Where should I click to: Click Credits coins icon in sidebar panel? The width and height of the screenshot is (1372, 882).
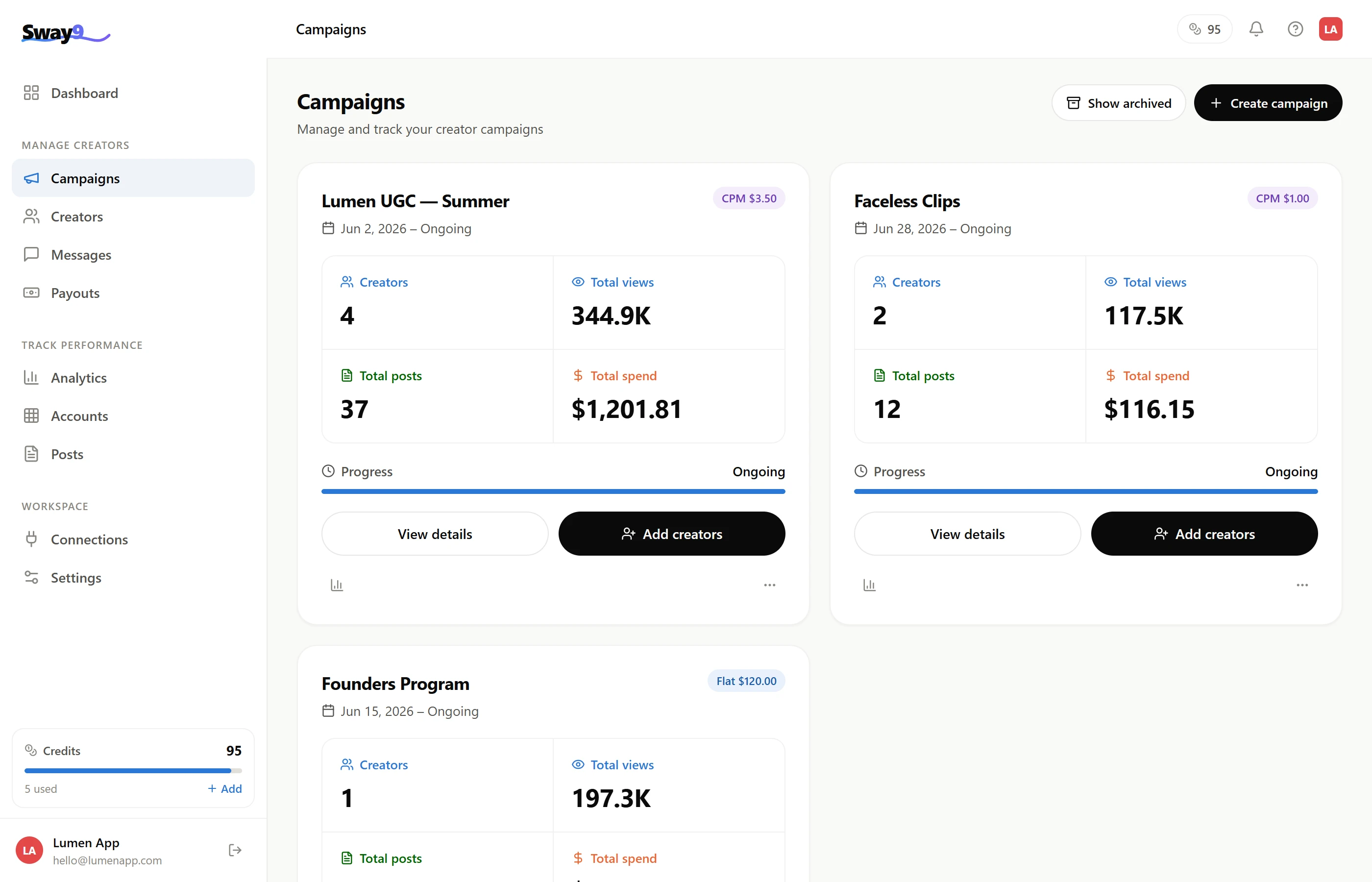tap(31, 750)
